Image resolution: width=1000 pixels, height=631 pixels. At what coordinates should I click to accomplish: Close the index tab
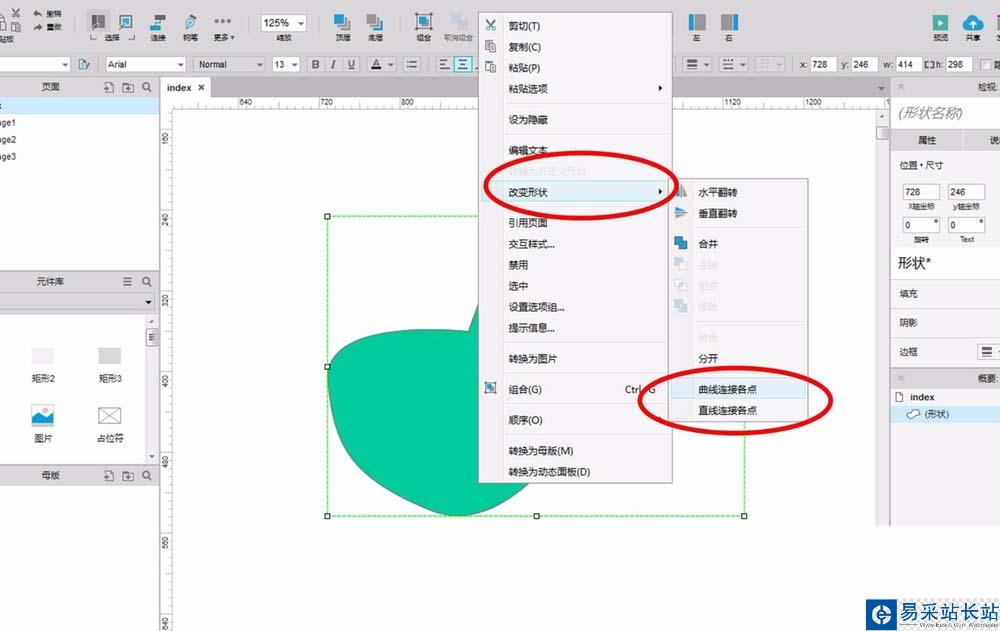click(202, 87)
